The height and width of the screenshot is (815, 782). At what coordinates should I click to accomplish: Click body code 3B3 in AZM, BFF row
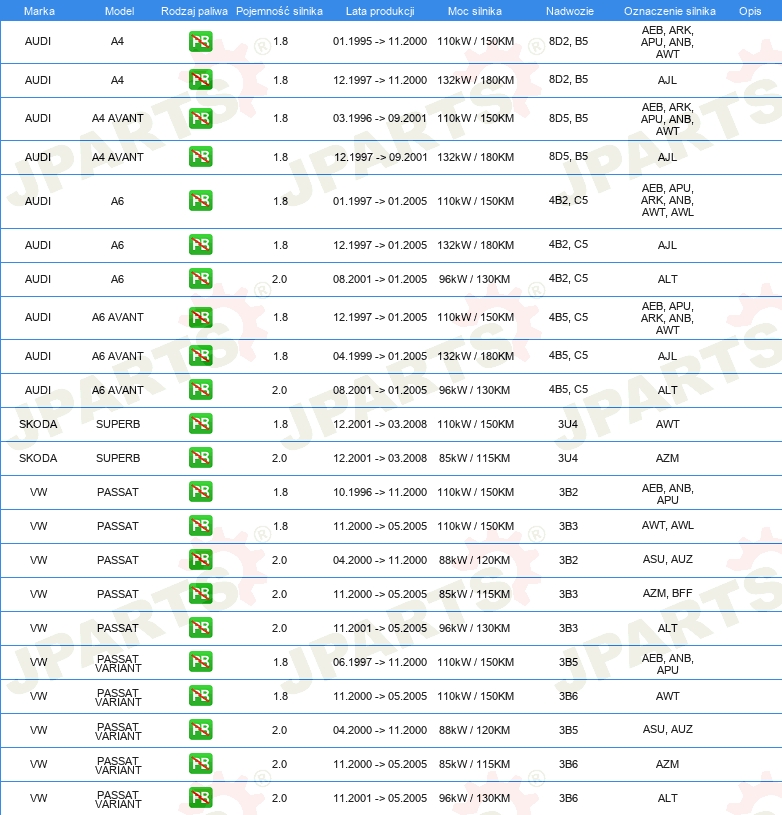click(568, 594)
